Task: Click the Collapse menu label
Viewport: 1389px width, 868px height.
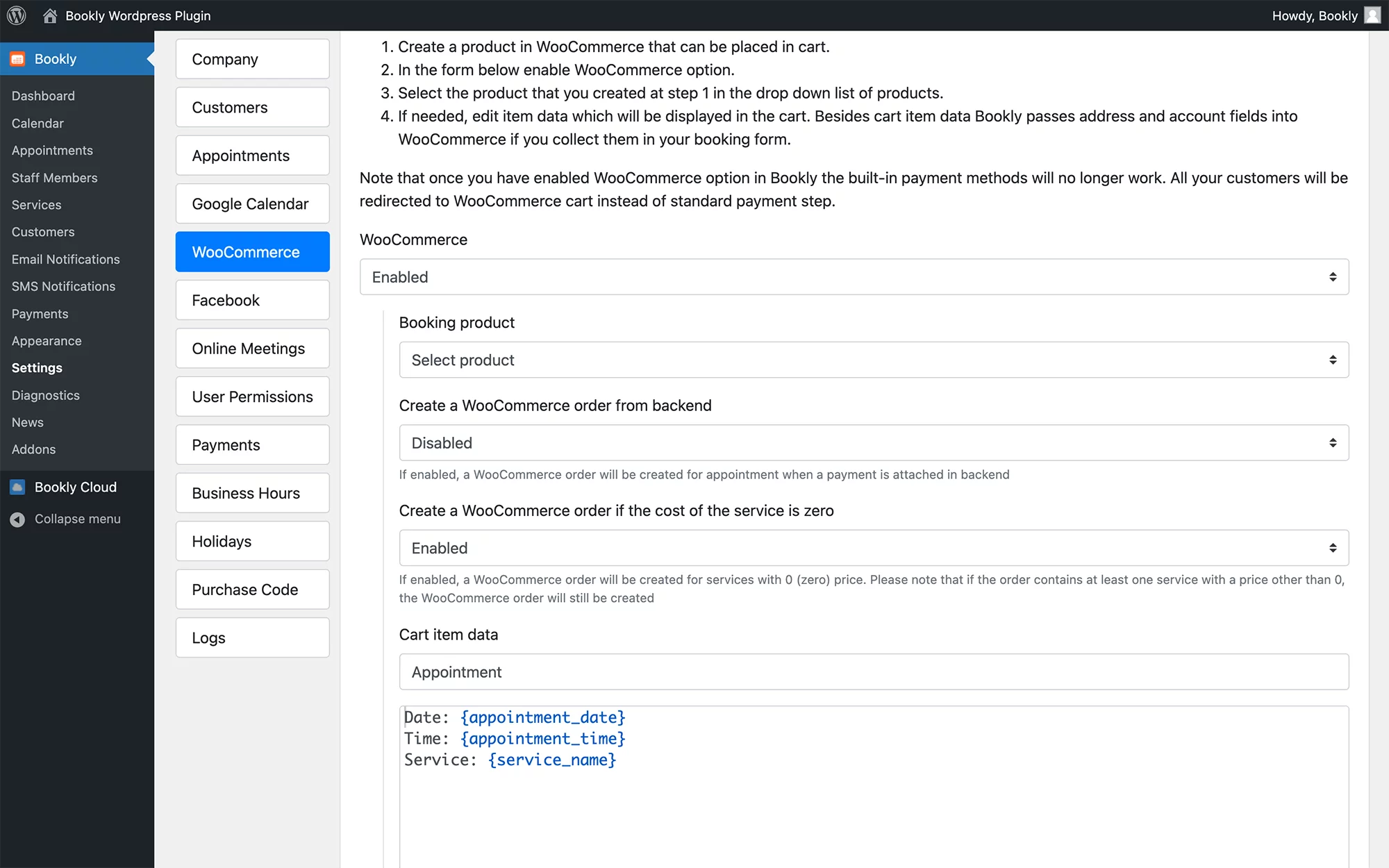Action: point(78,519)
